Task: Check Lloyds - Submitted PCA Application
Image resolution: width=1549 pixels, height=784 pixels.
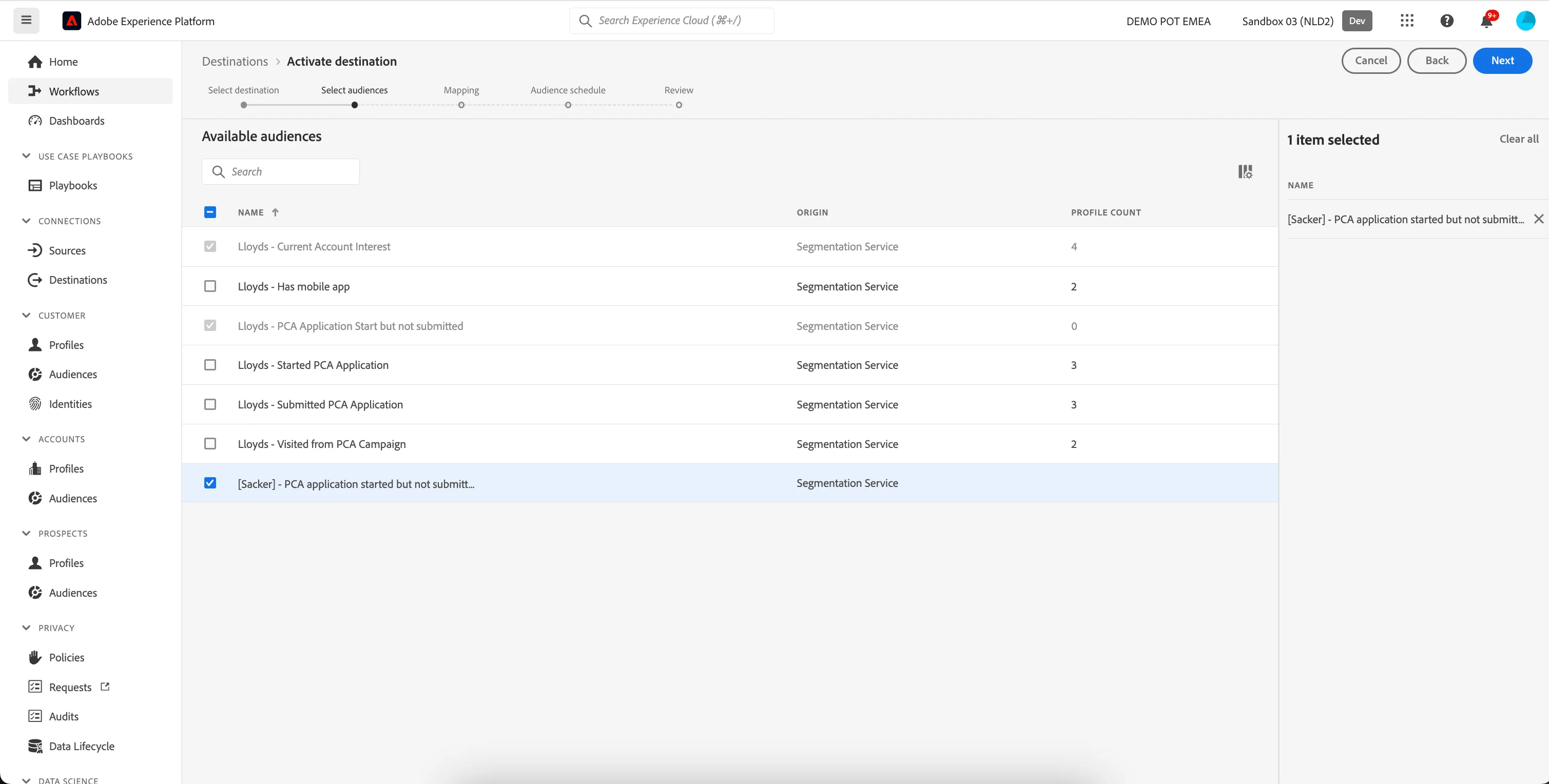Action: tap(210, 405)
